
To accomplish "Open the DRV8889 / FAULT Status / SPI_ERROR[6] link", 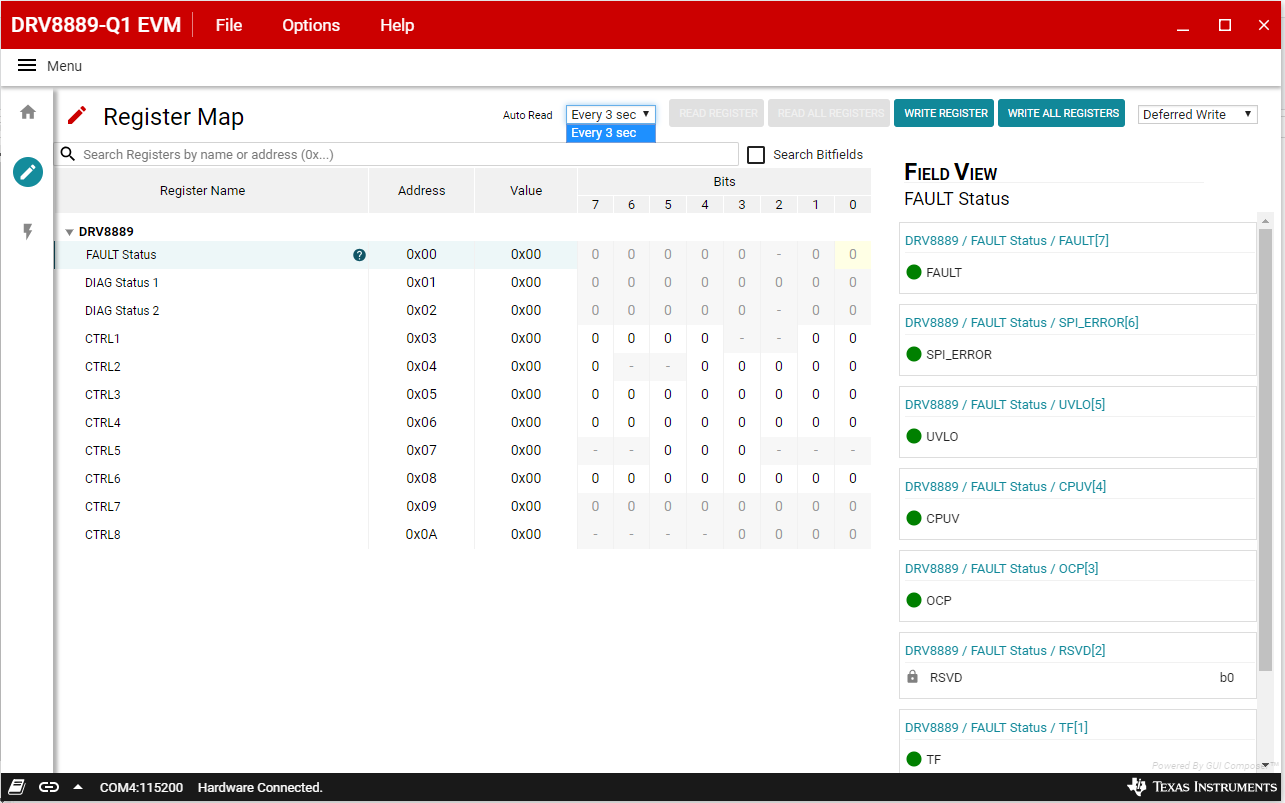I will point(1022,322).
